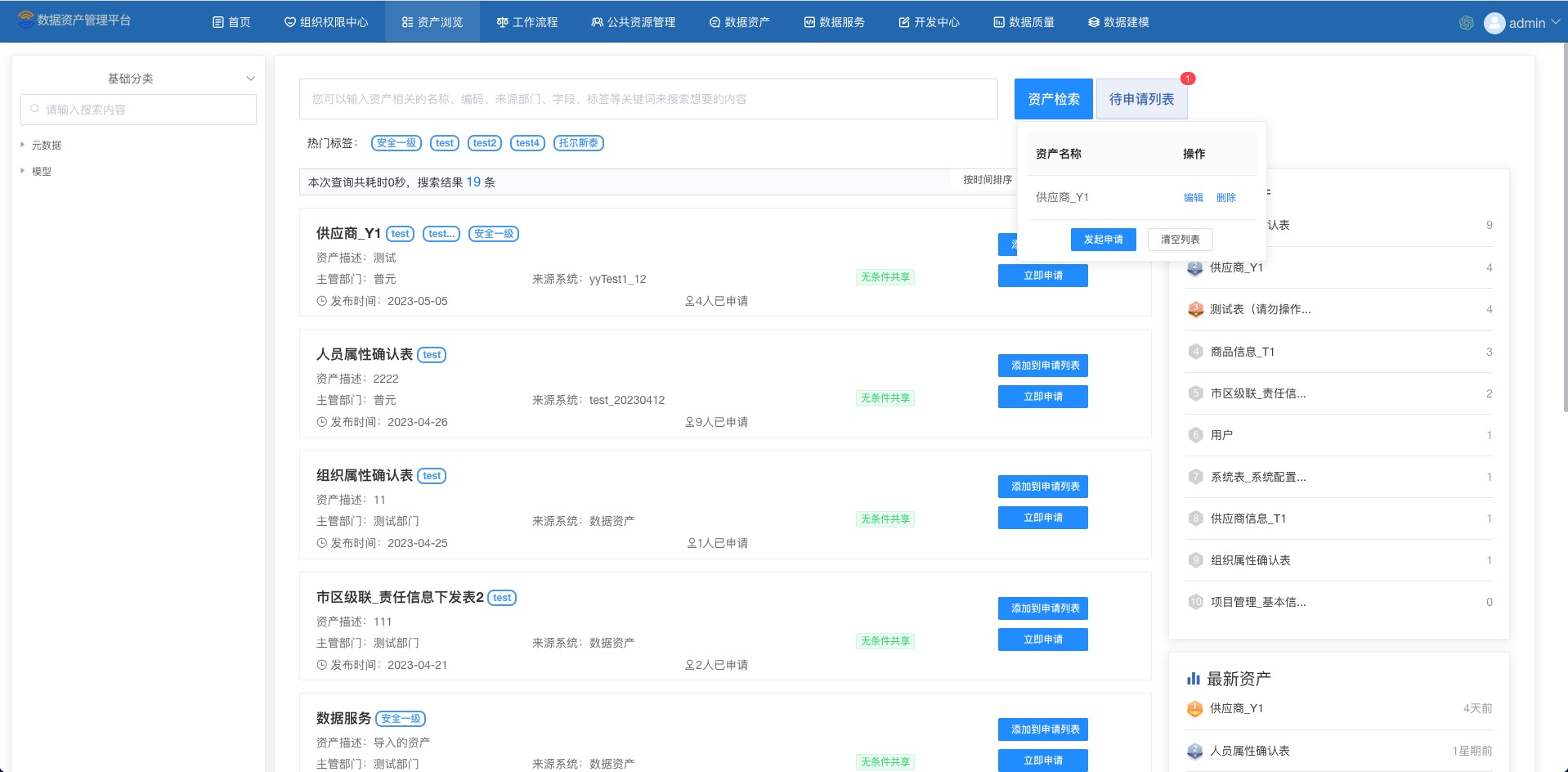This screenshot has height=772, width=1568.
Task: Select the 资产浏览 menu tab
Action: [432, 22]
